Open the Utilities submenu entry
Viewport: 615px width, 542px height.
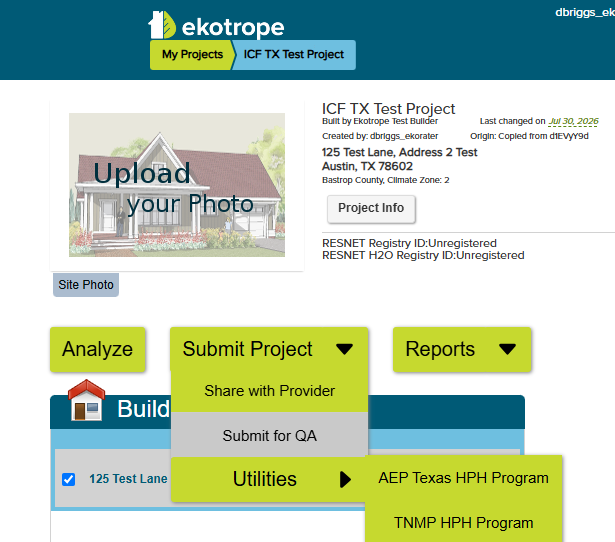pyautogui.click(x=269, y=479)
